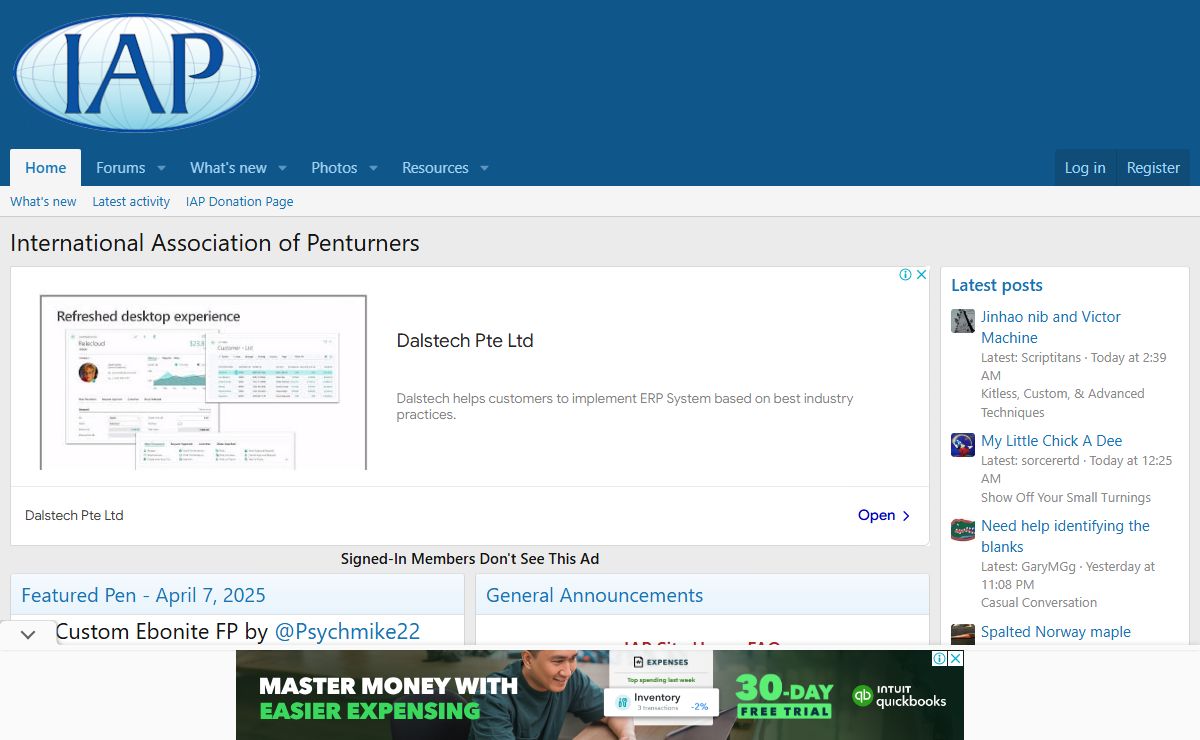Expand the Photos dropdown arrow
This screenshot has height=740, width=1200.
pyautogui.click(x=373, y=168)
